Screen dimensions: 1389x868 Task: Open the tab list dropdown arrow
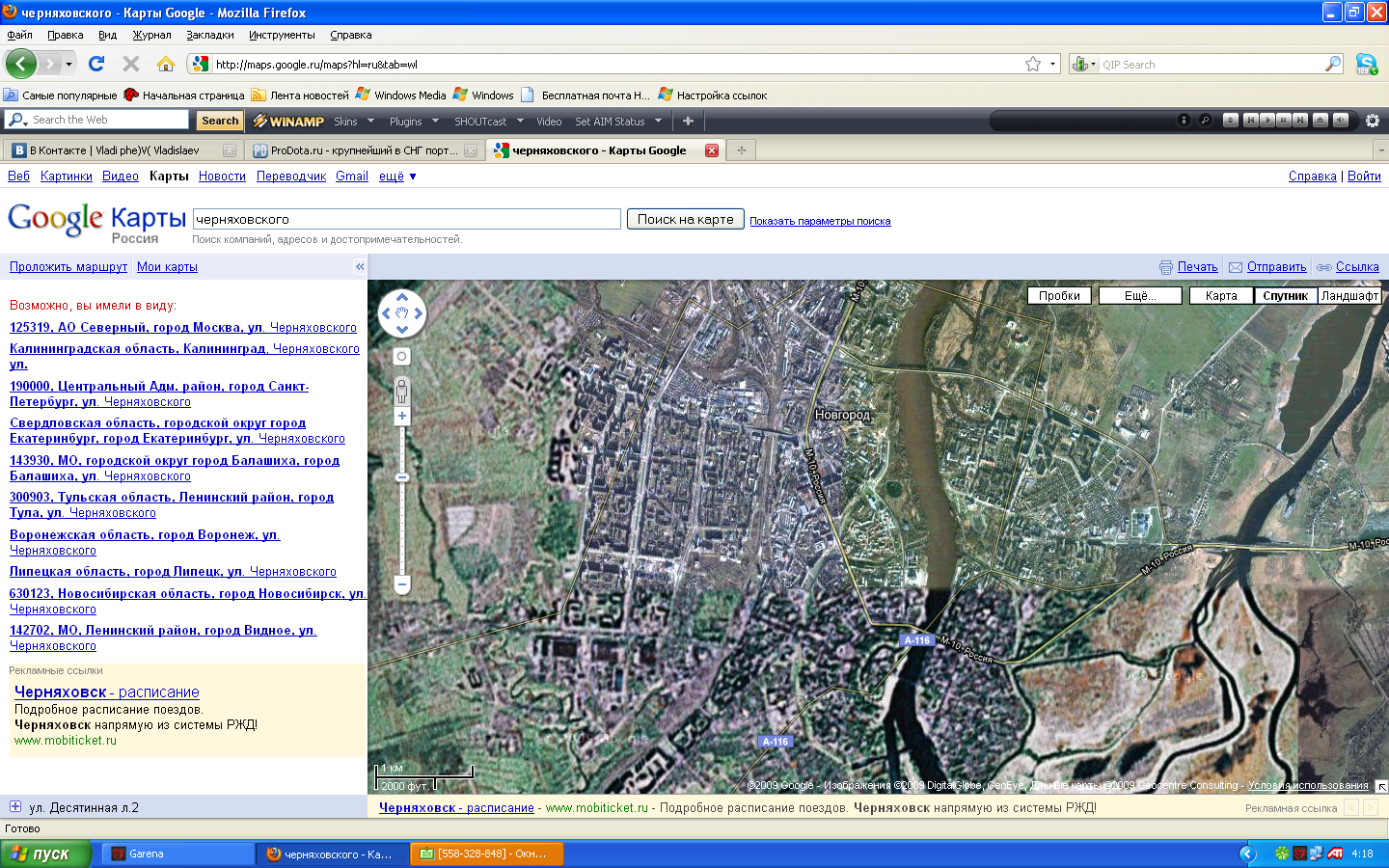click(1380, 150)
